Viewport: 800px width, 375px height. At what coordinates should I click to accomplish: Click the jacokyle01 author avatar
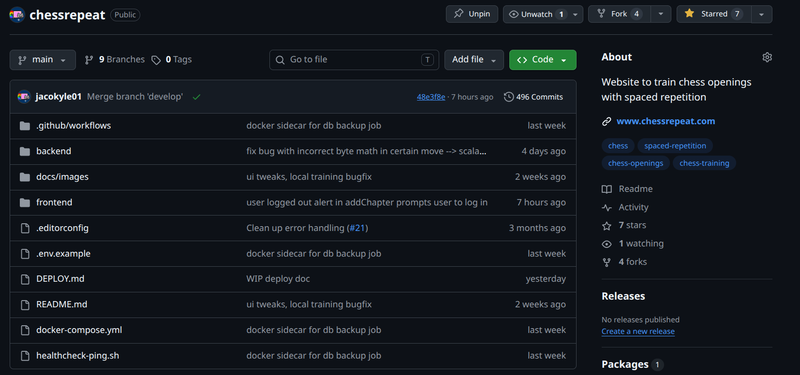24,97
